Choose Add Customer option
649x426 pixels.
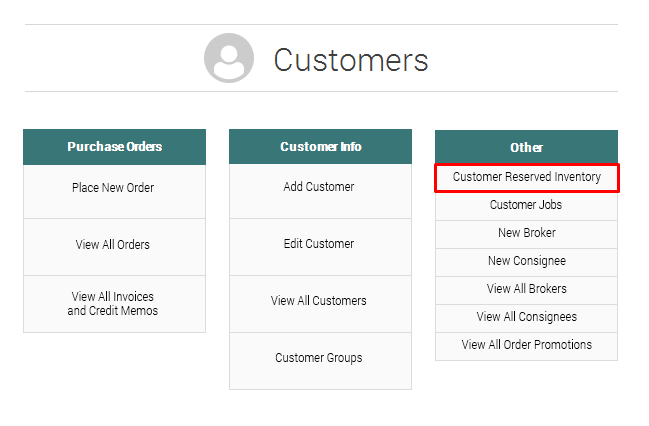[319, 188]
